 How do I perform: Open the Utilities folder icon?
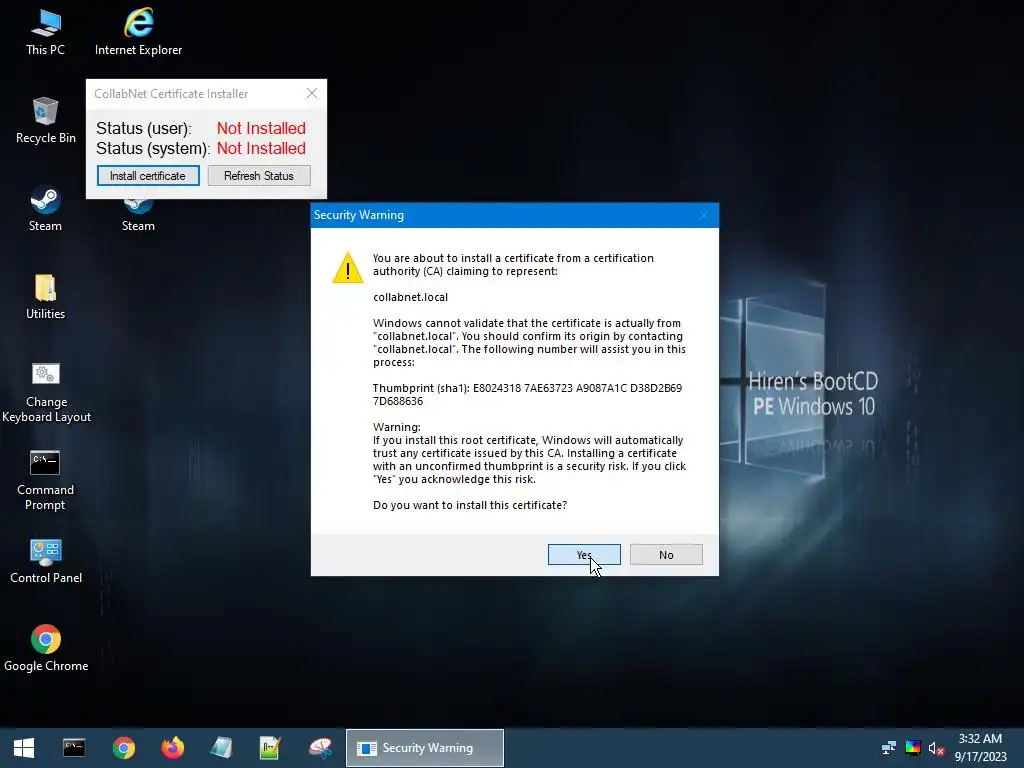(45, 297)
